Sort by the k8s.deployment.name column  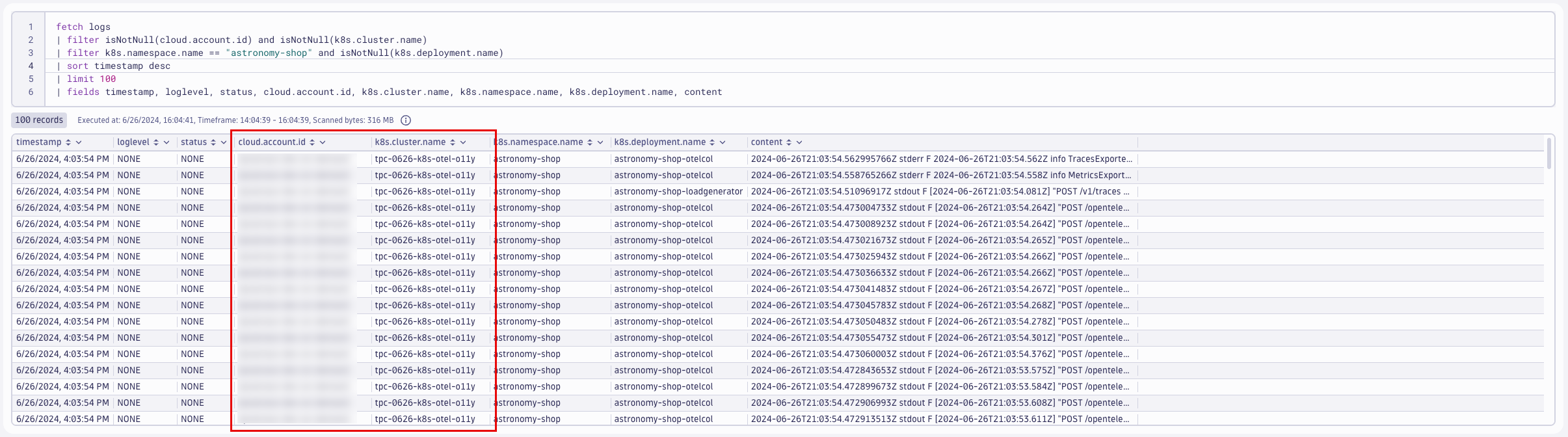point(712,142)
